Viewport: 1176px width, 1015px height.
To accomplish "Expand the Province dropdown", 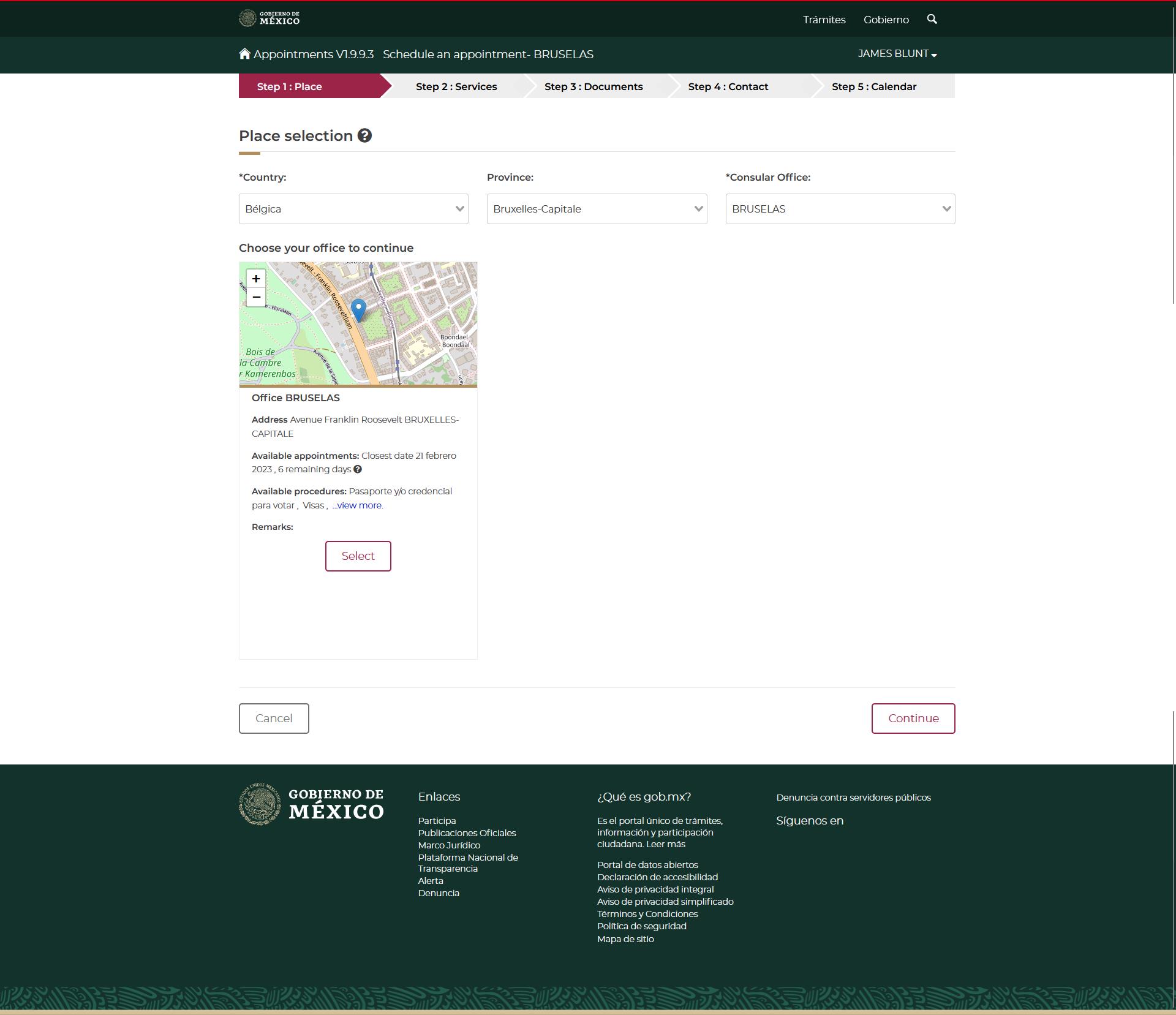I will tap(597, 209).
